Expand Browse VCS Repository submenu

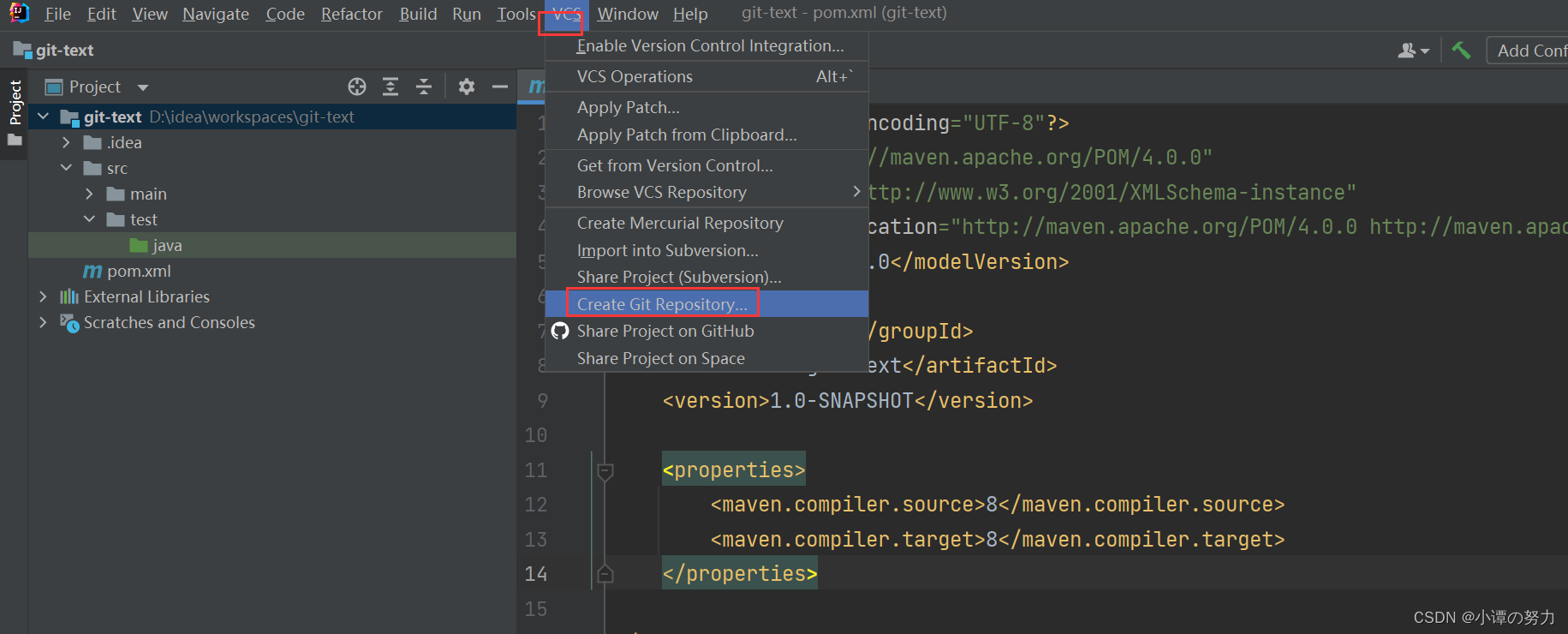tap(707, 192)
